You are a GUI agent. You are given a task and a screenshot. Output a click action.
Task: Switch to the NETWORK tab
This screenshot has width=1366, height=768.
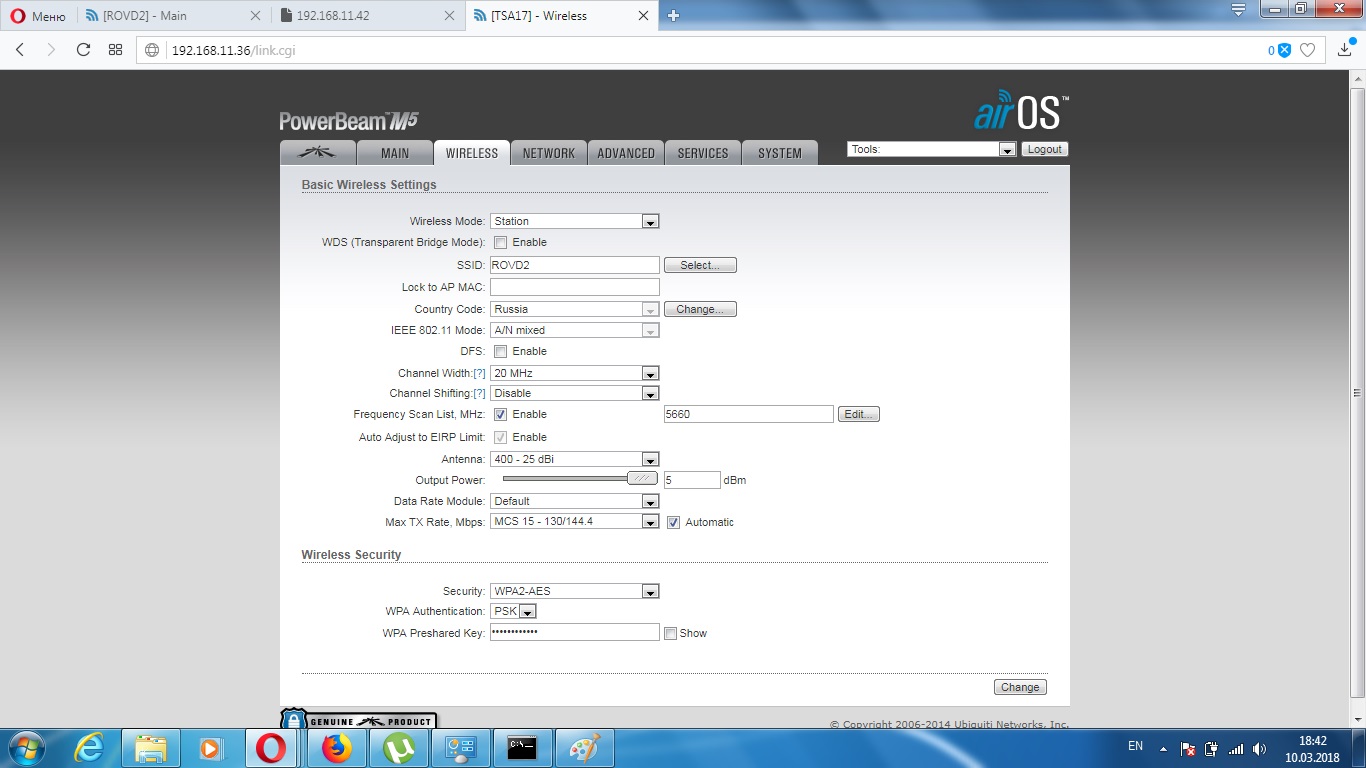[x=548, y=153]
